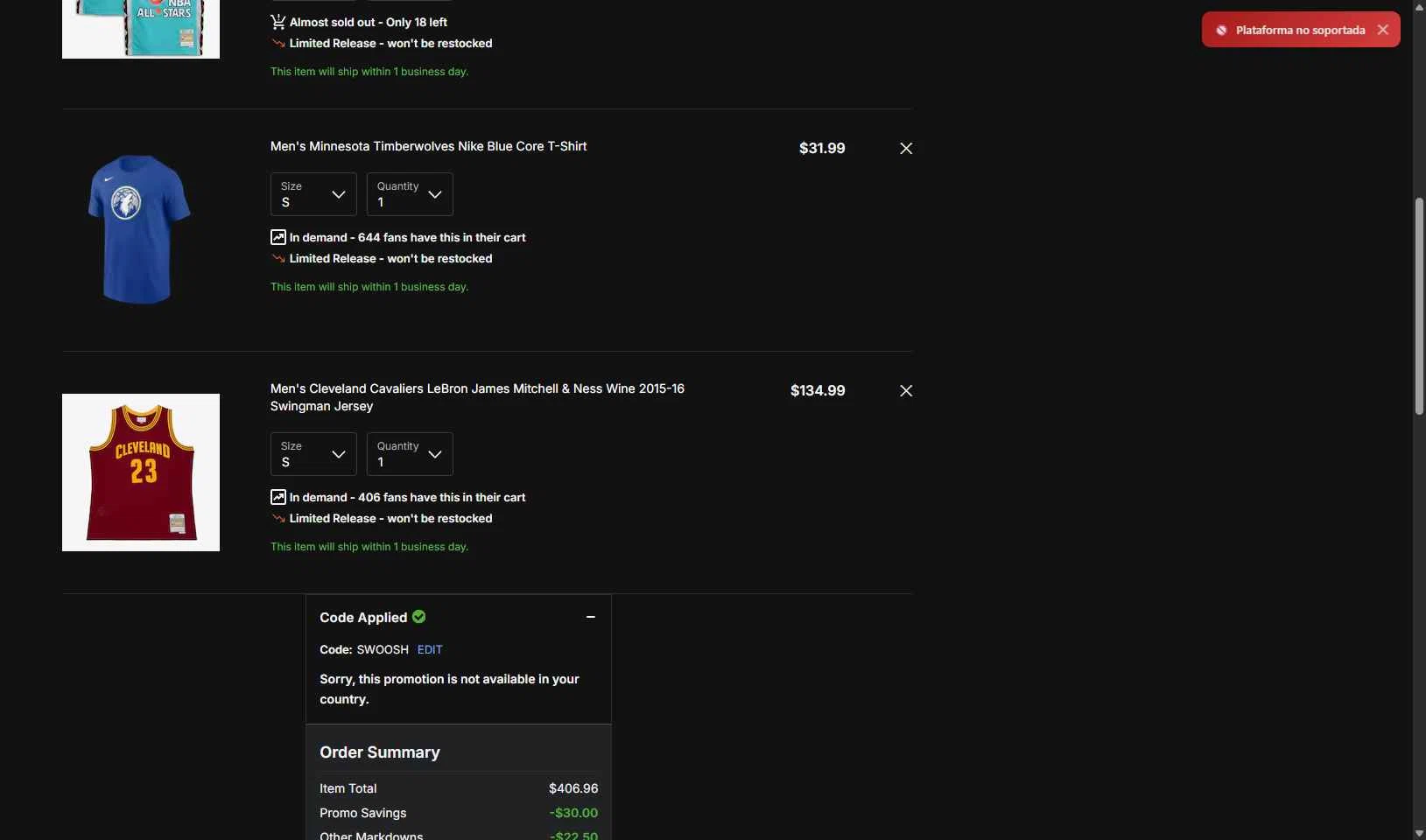Screen dimensions: 1426x840
Task: Open Quantity dropdown for Cavaliers Swingman Jersey
Action: (410, 454)
